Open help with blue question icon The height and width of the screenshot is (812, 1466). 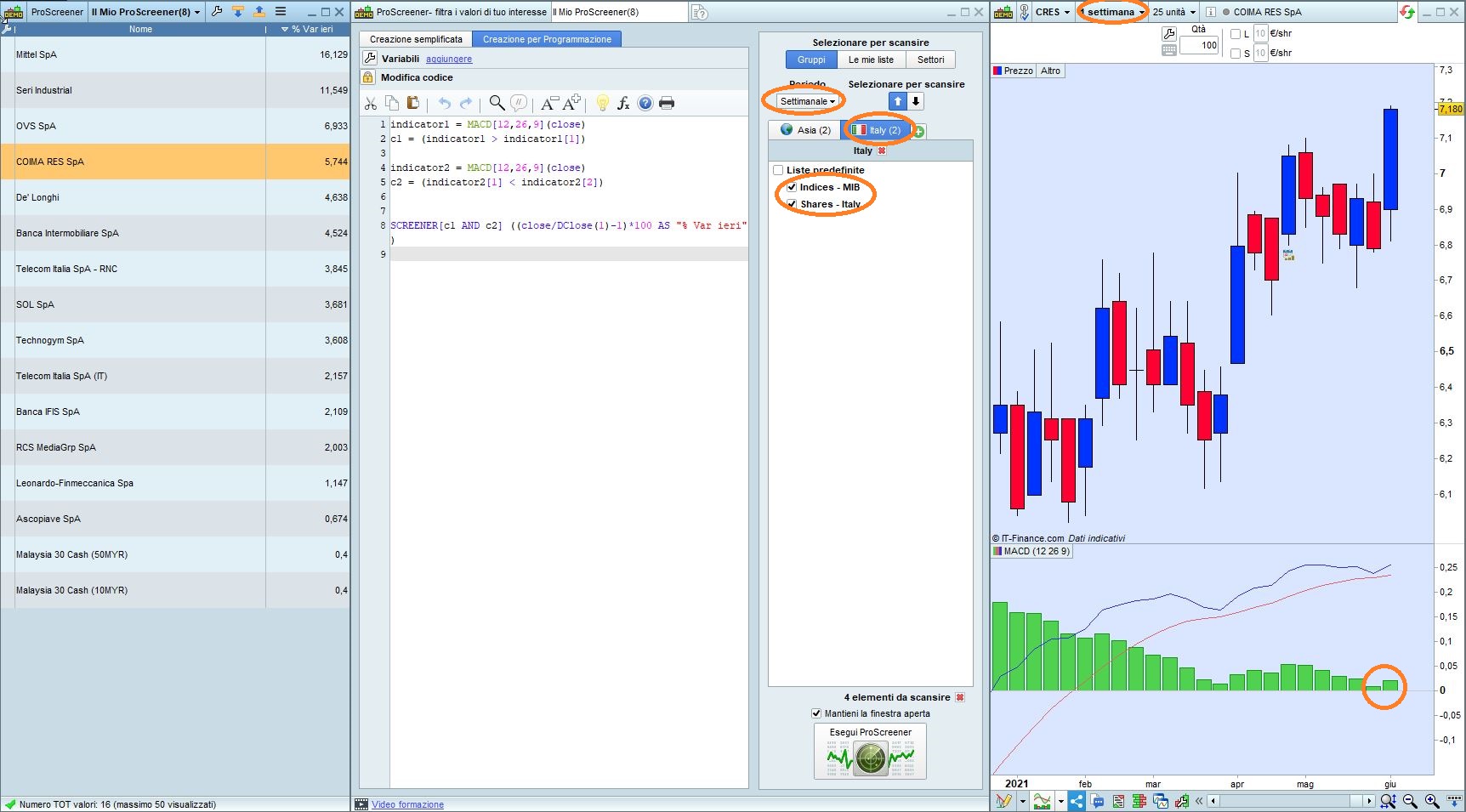pyautogui.click(x=645, y=103)
